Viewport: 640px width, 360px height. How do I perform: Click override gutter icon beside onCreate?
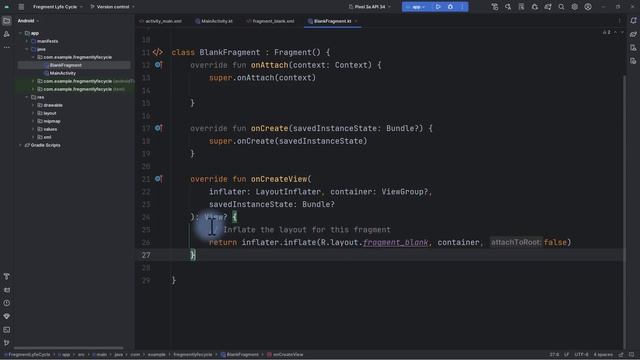158,128
